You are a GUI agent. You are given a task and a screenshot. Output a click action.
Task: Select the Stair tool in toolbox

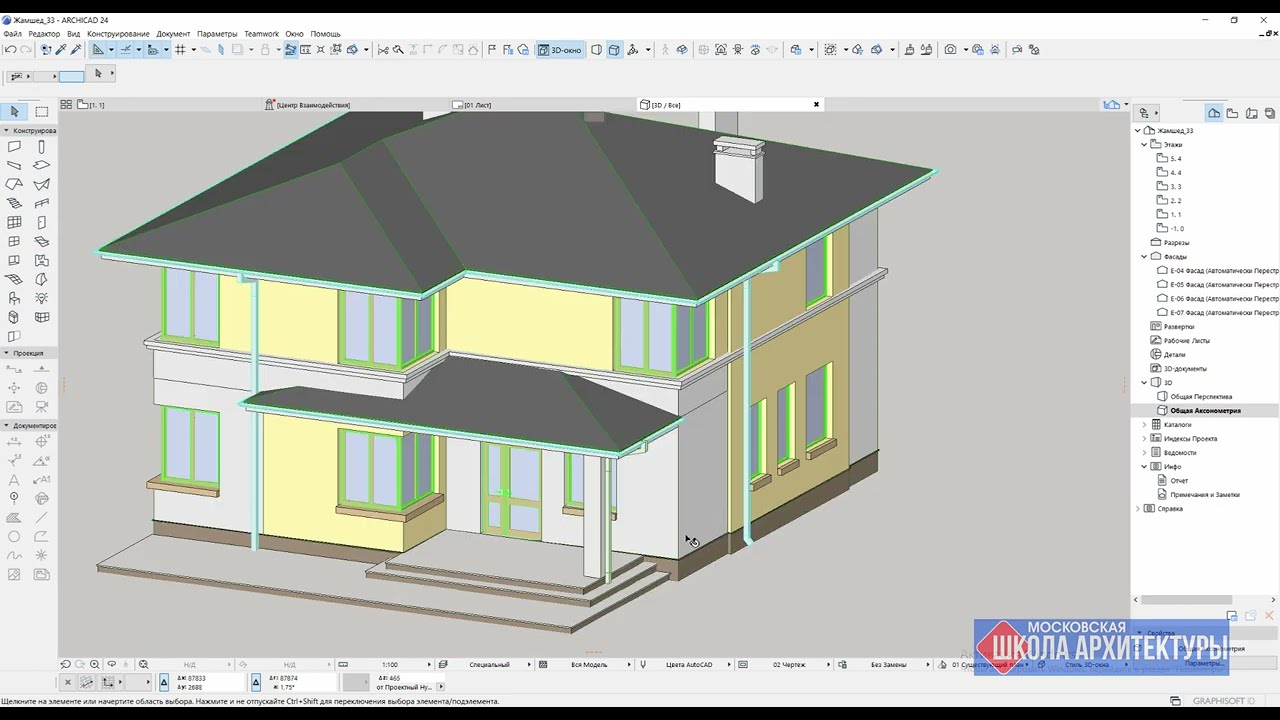14,203
